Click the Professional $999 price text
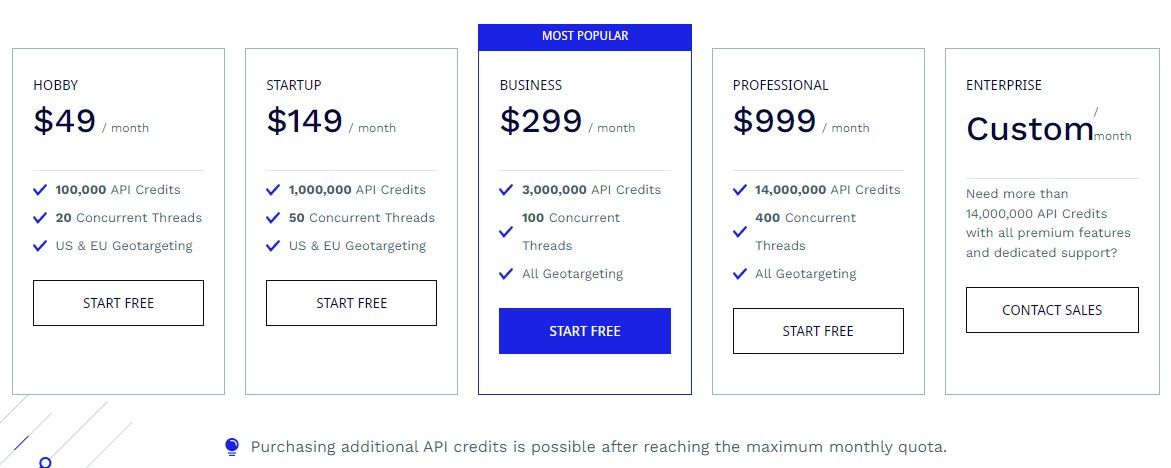 coord(774,121)
